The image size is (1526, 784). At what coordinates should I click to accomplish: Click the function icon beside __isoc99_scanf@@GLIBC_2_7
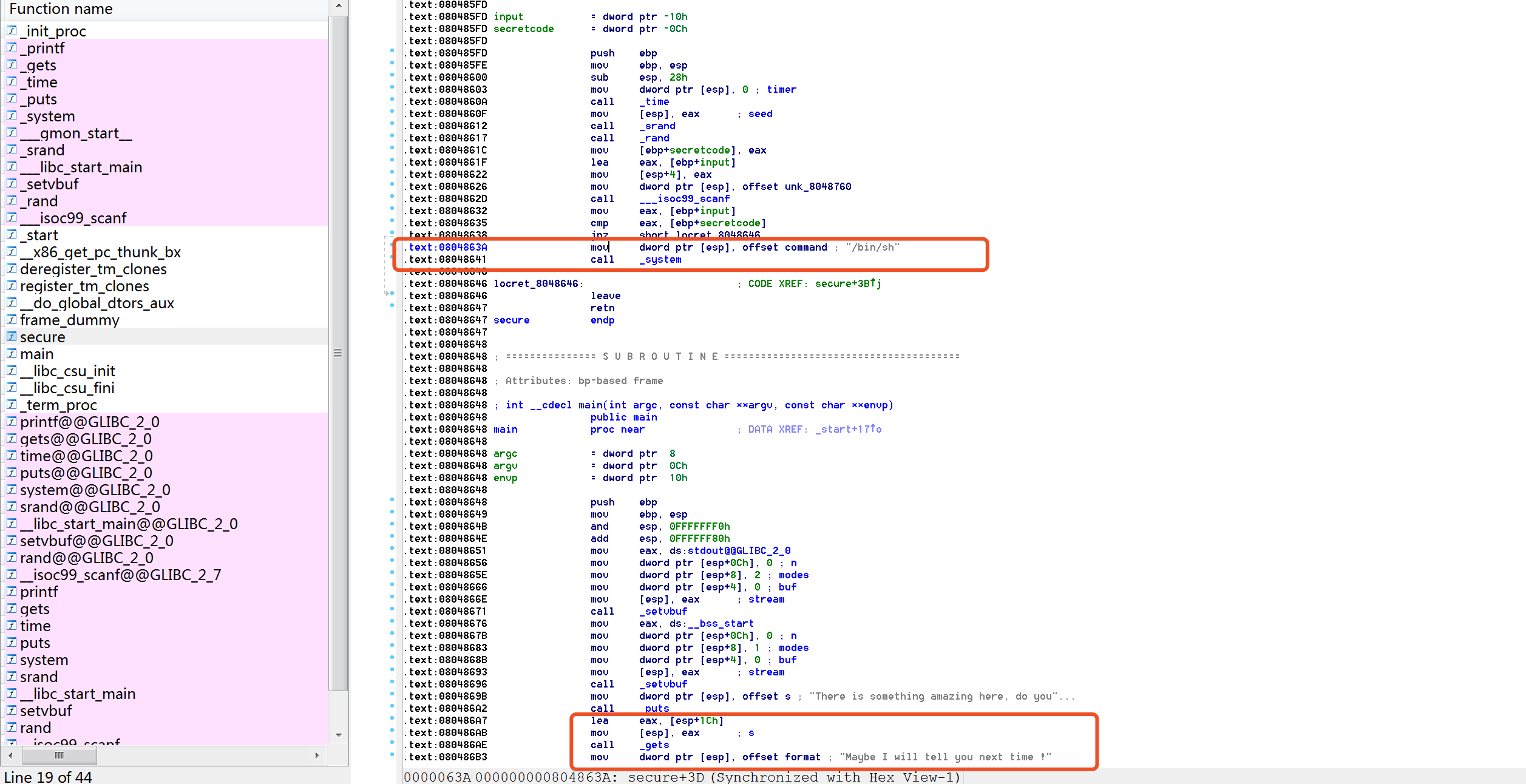click(12, 574)
